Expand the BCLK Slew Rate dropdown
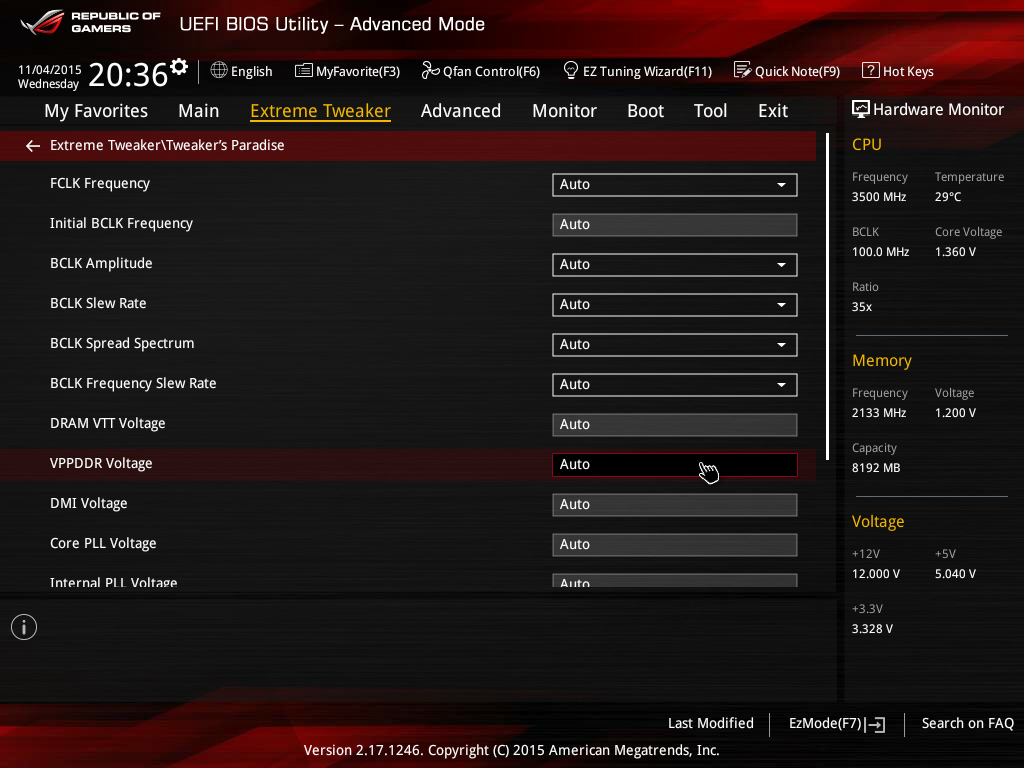Viewport: 1024px width, 768px height. tap(675, 305)
